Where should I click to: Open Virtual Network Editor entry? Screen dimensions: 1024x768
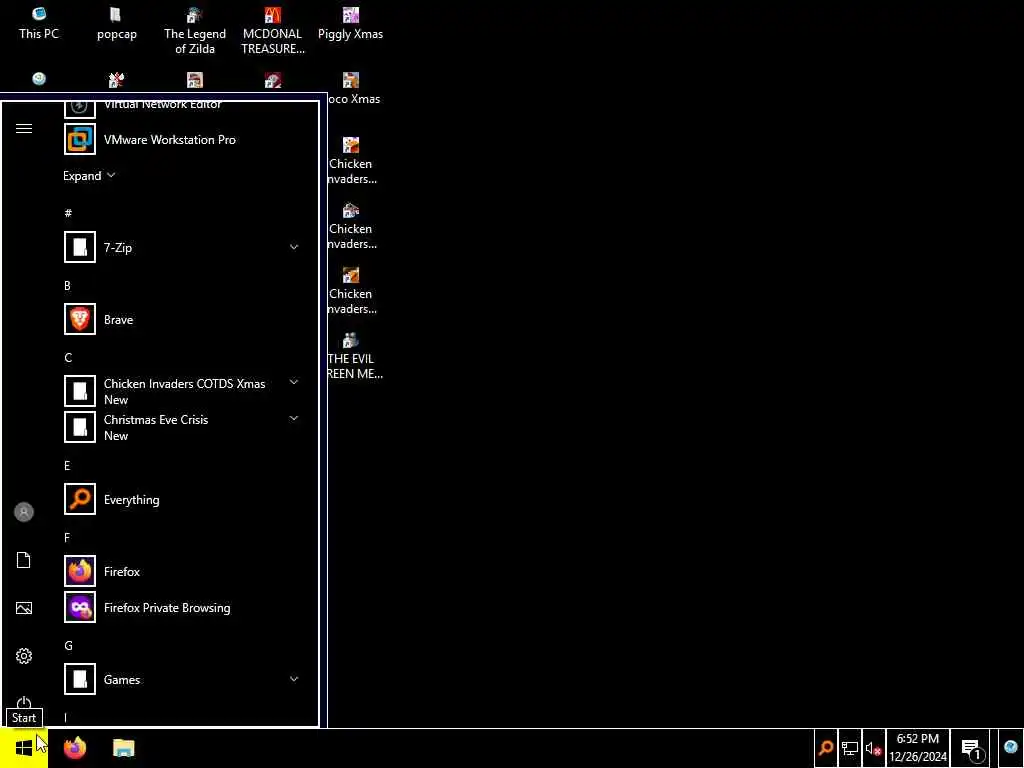[x=183, y=108]
